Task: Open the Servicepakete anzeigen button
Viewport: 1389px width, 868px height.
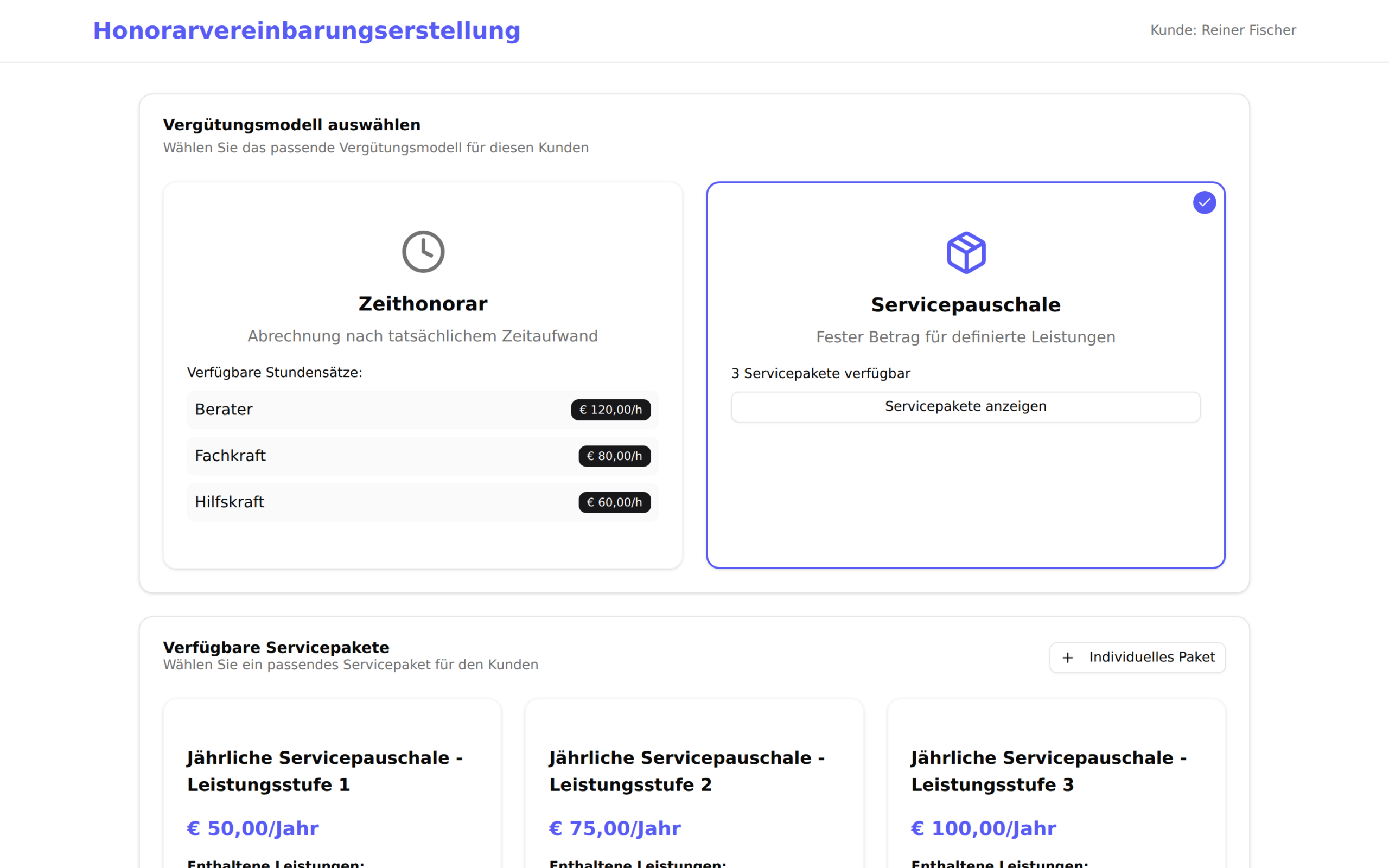Action: click(x=966, y=406)
